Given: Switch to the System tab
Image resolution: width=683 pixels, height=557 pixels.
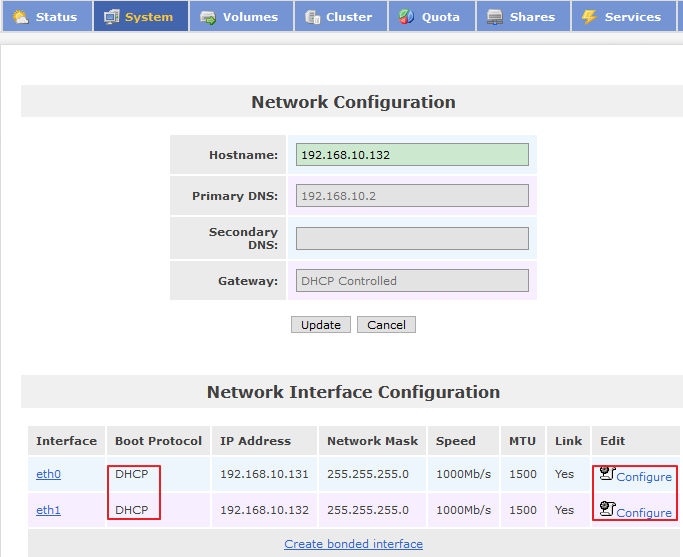Looking at the screenshot, I should [141, 16].
